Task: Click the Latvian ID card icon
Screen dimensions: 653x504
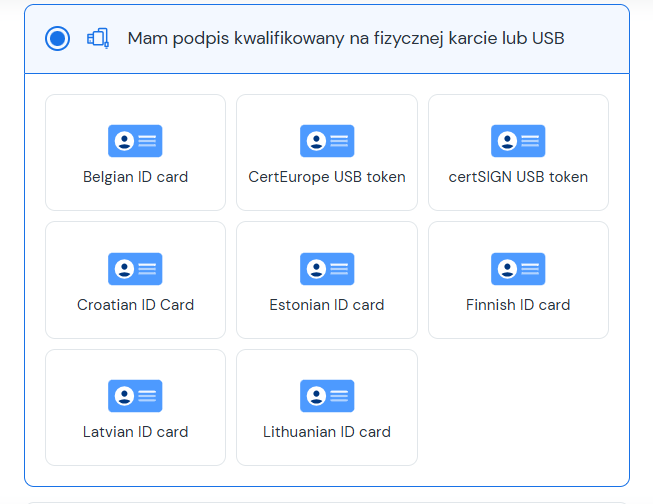Action: (x=135, y=396)
